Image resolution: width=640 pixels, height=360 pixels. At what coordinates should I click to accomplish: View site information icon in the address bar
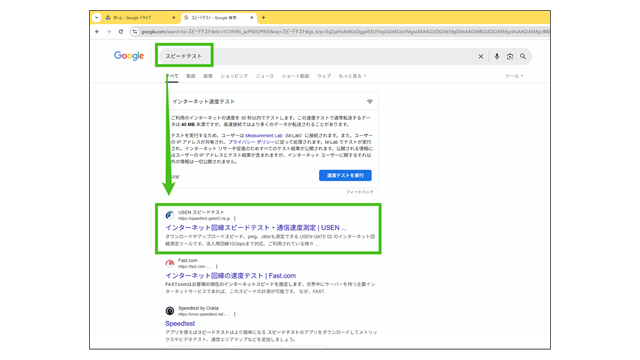[135, 31]
